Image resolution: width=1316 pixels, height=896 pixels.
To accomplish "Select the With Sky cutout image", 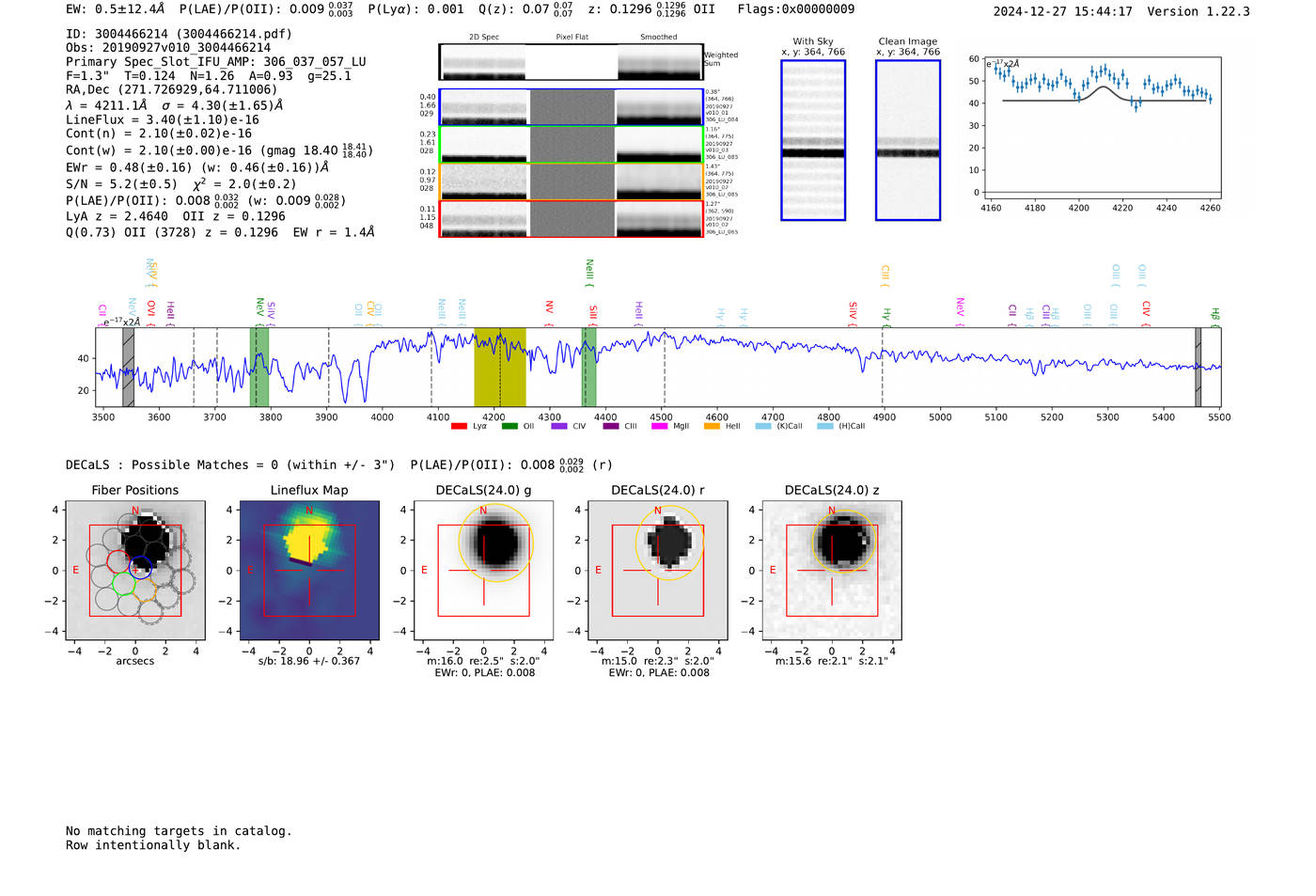I will pos(813,140).
